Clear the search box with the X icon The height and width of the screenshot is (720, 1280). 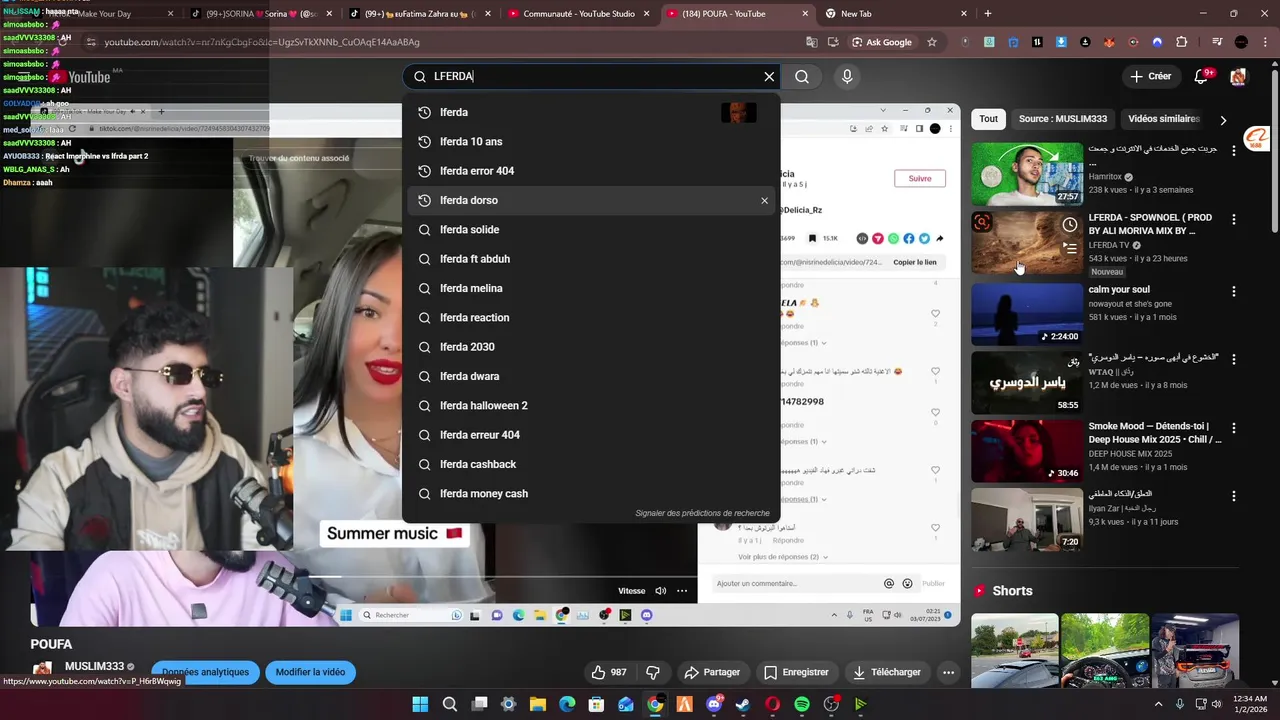[769, 77]
